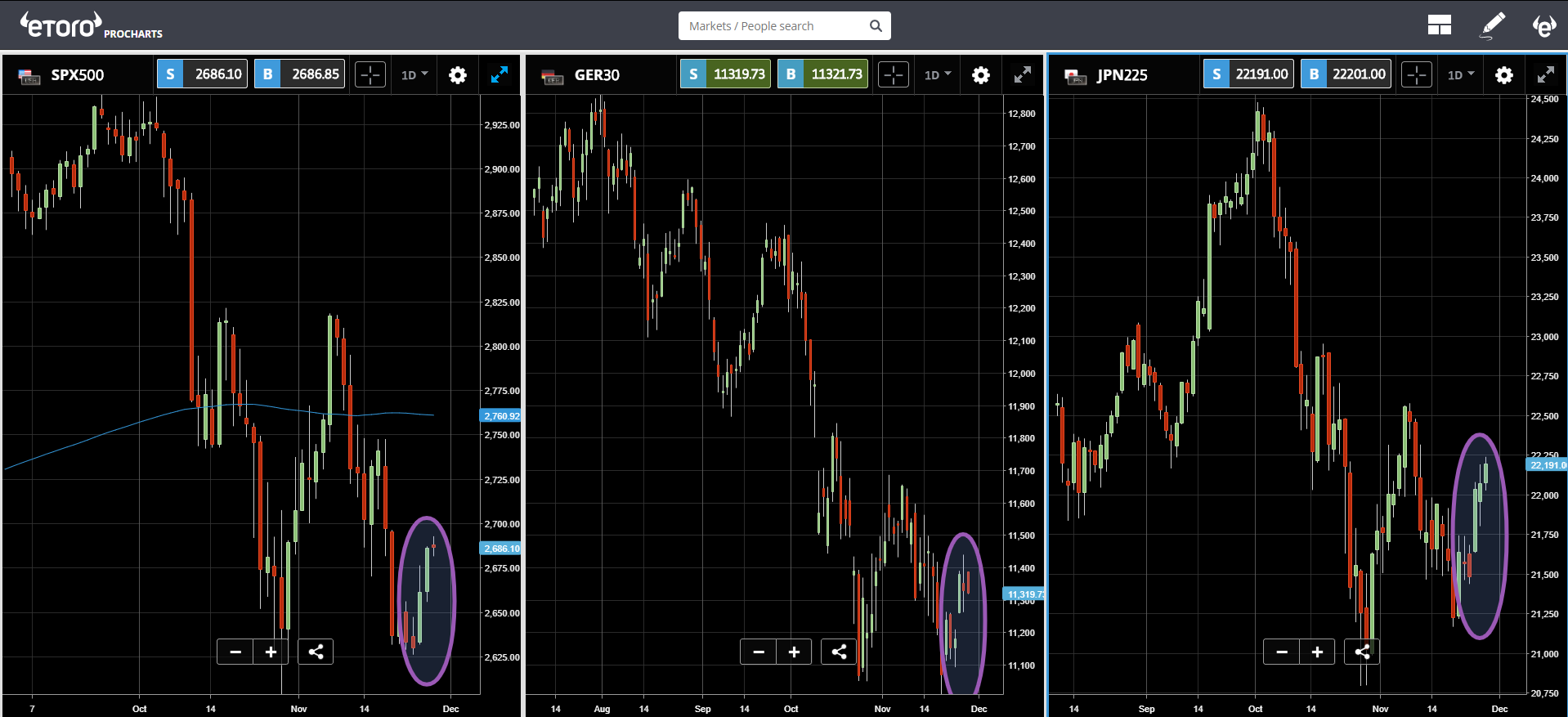Toggle the GER30 crosshair tool
Image resolution: width=1568 pixels, height=717 pixels.
tap(894, 75)
